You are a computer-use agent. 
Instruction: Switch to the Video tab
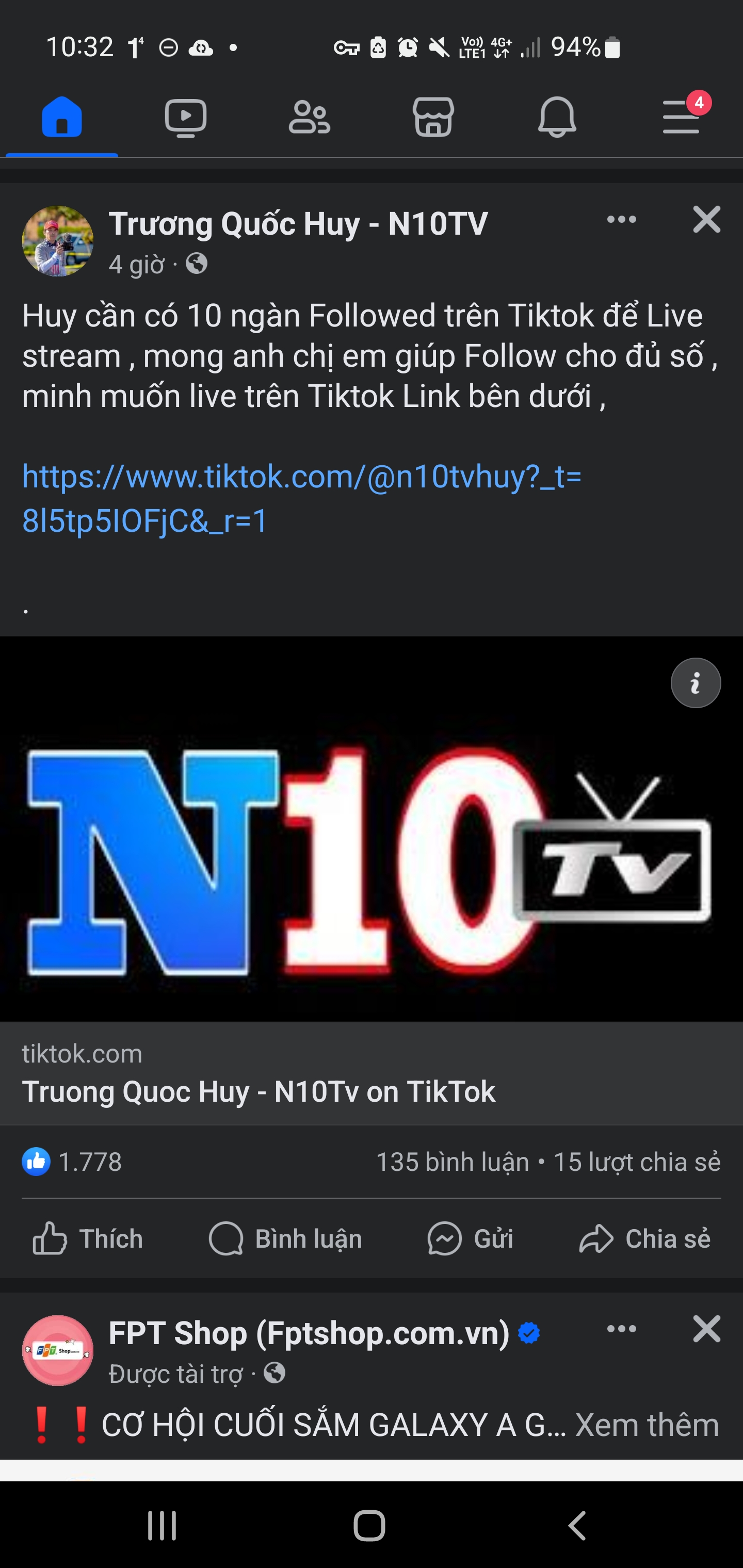point(185,117)
